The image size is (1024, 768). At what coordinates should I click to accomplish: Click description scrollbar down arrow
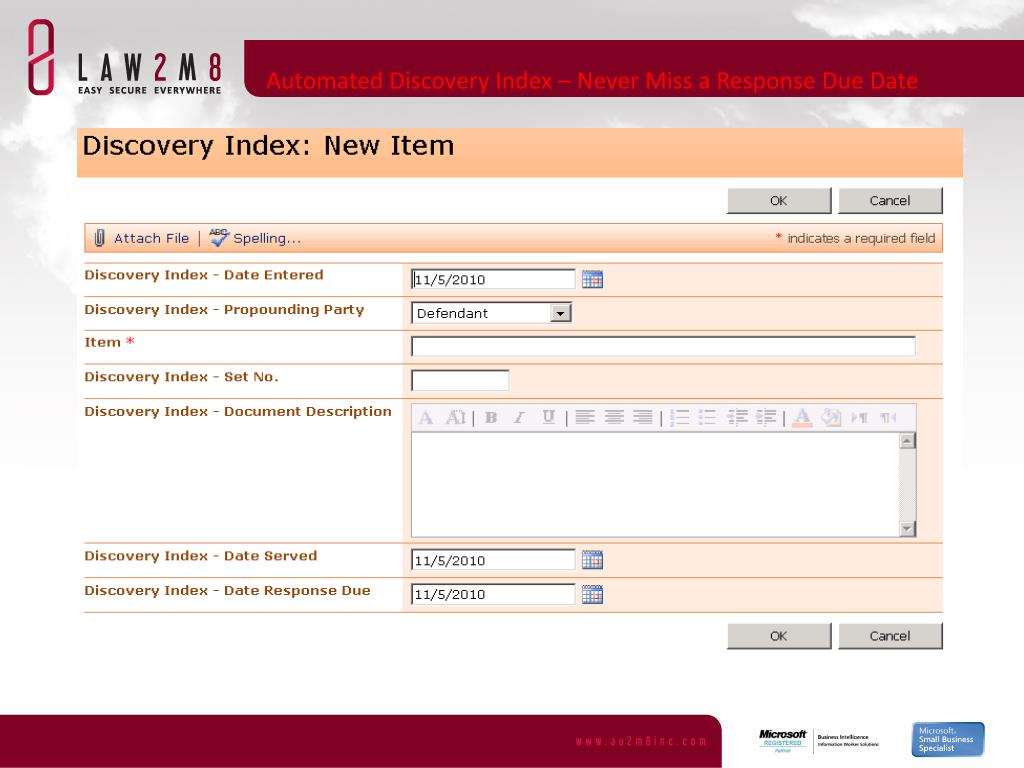point(907,528)
